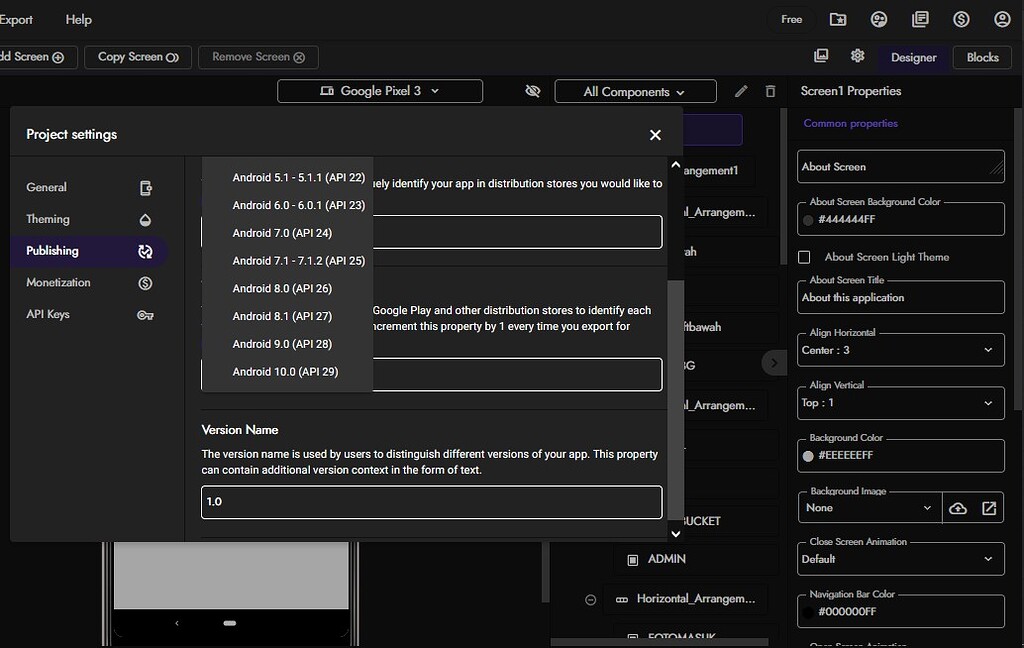Open the Background Image dropdown showing None
The width and height of the screenshot is (1024, 648).
coord(868,508)
